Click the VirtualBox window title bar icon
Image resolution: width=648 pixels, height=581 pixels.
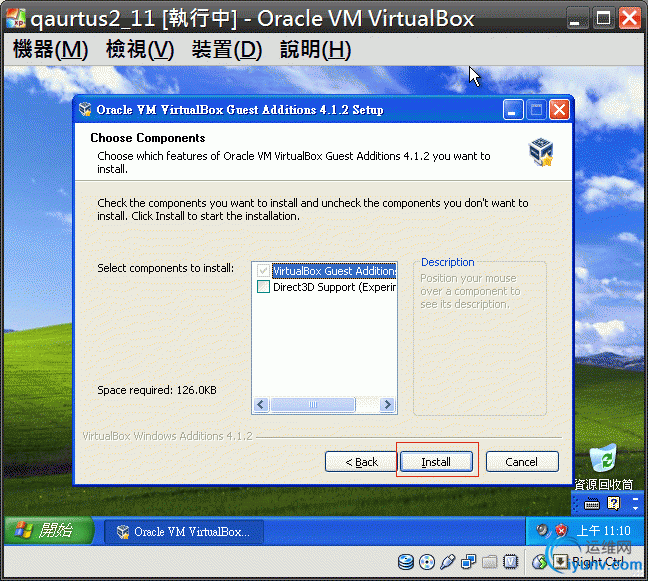(16, 18)
